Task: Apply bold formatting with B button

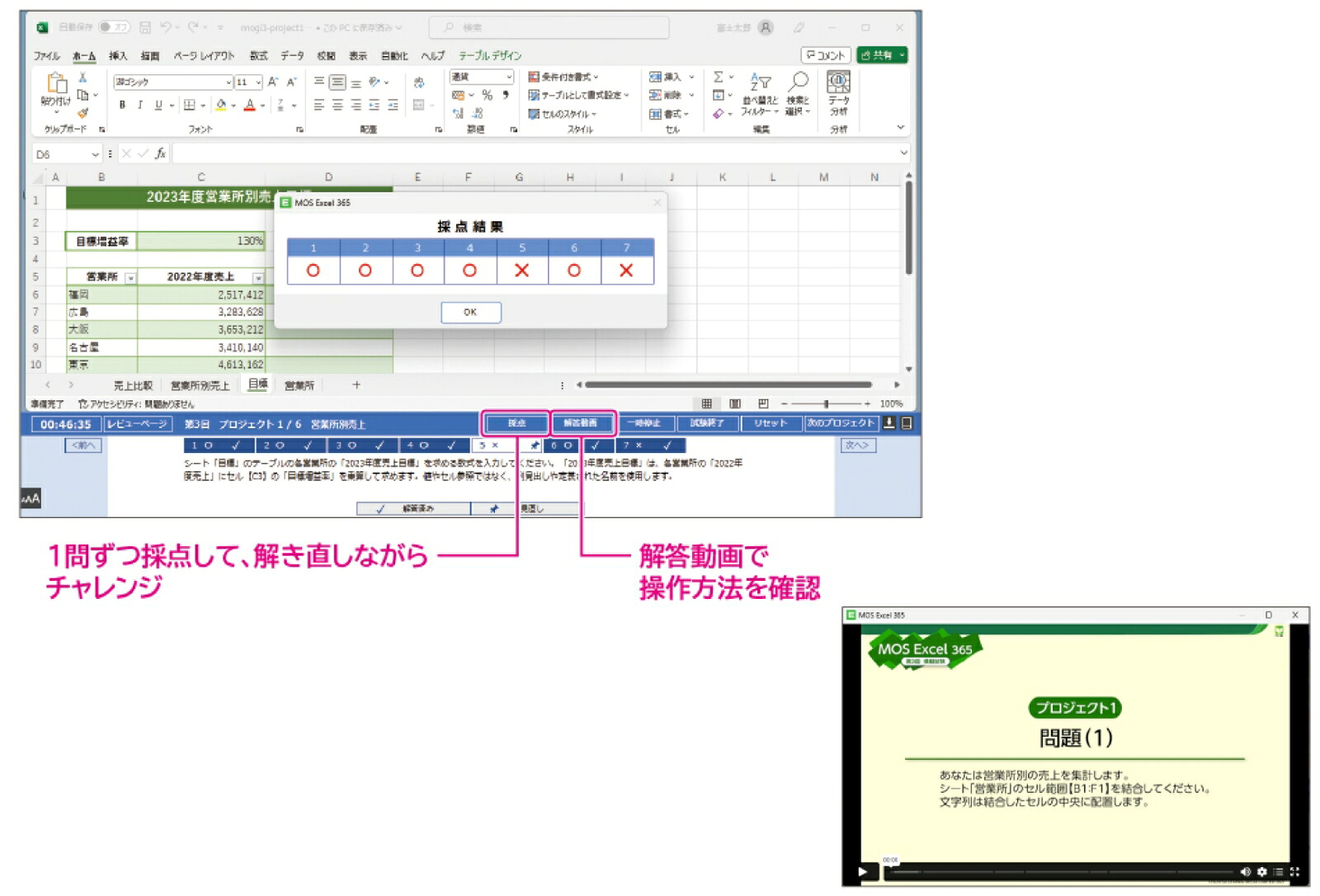Action: [122, 105]
